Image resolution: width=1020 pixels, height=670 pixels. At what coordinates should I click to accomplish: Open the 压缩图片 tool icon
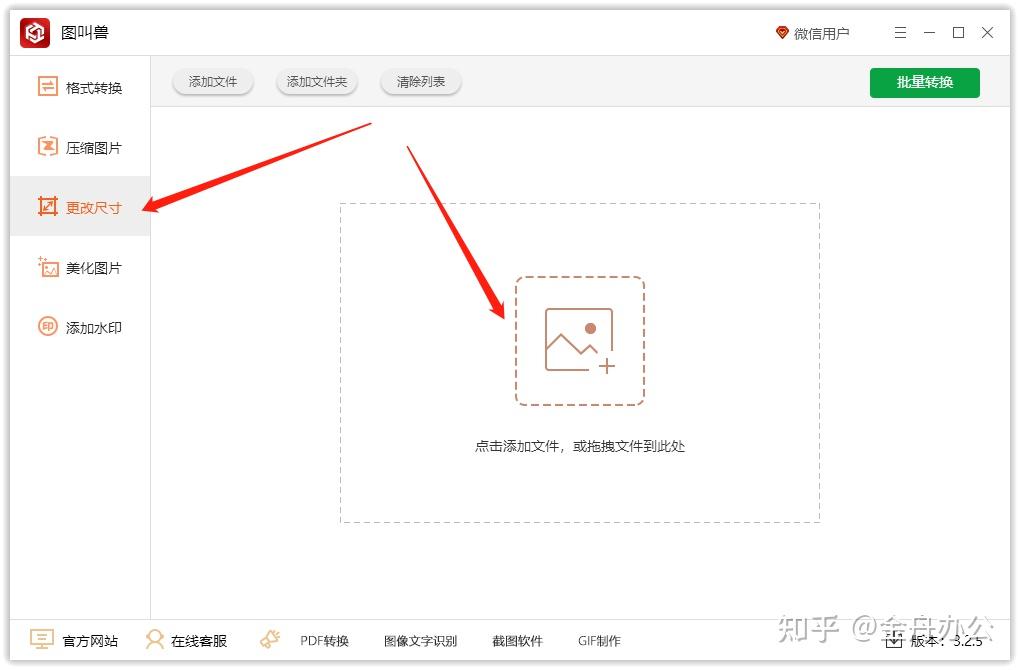(x=47, y=147)
